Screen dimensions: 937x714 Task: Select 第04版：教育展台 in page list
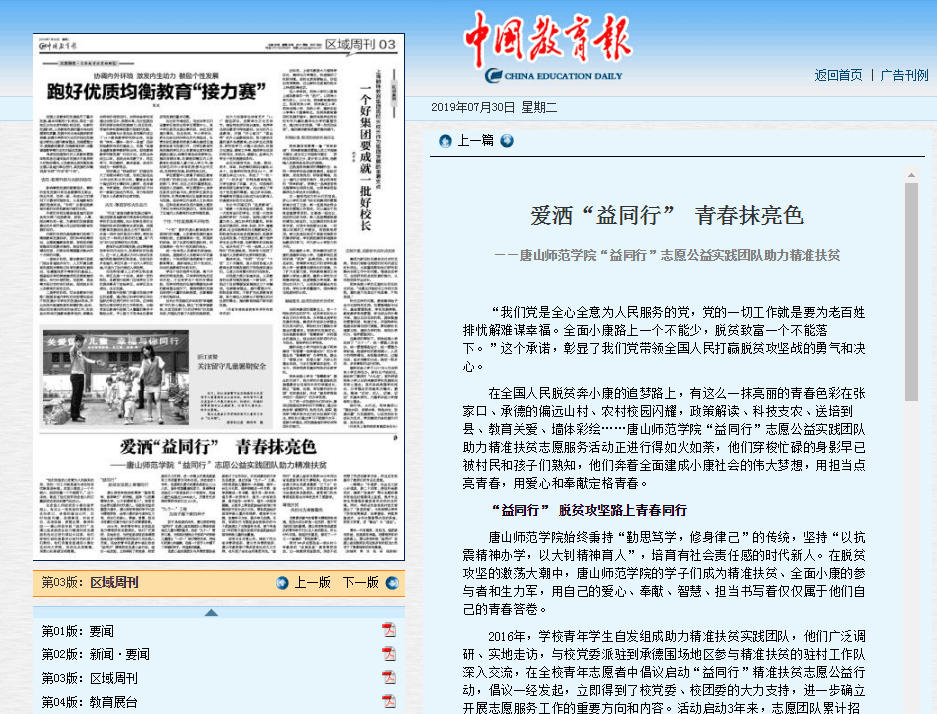coord(89,703)
